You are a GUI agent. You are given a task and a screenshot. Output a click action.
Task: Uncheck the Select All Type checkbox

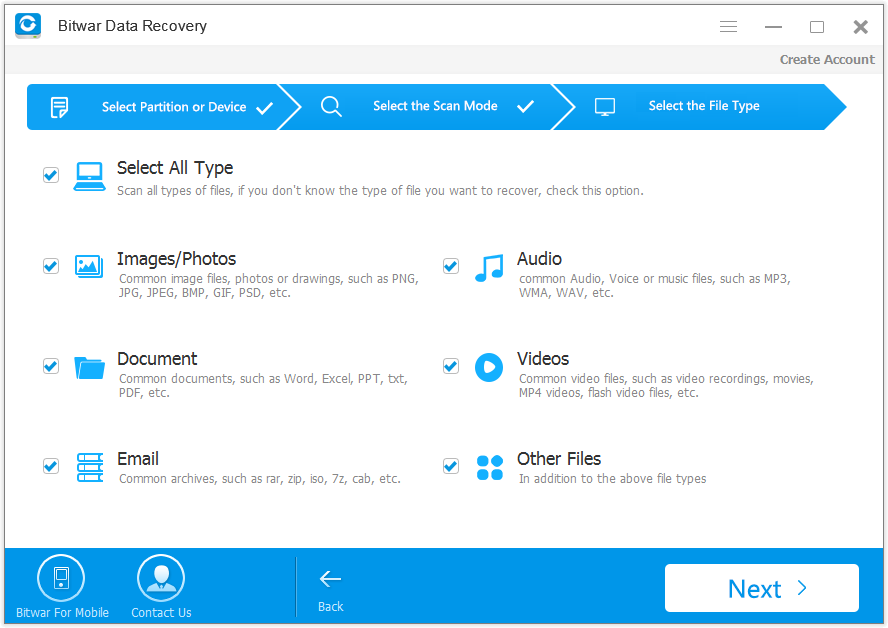click(51, 175)
